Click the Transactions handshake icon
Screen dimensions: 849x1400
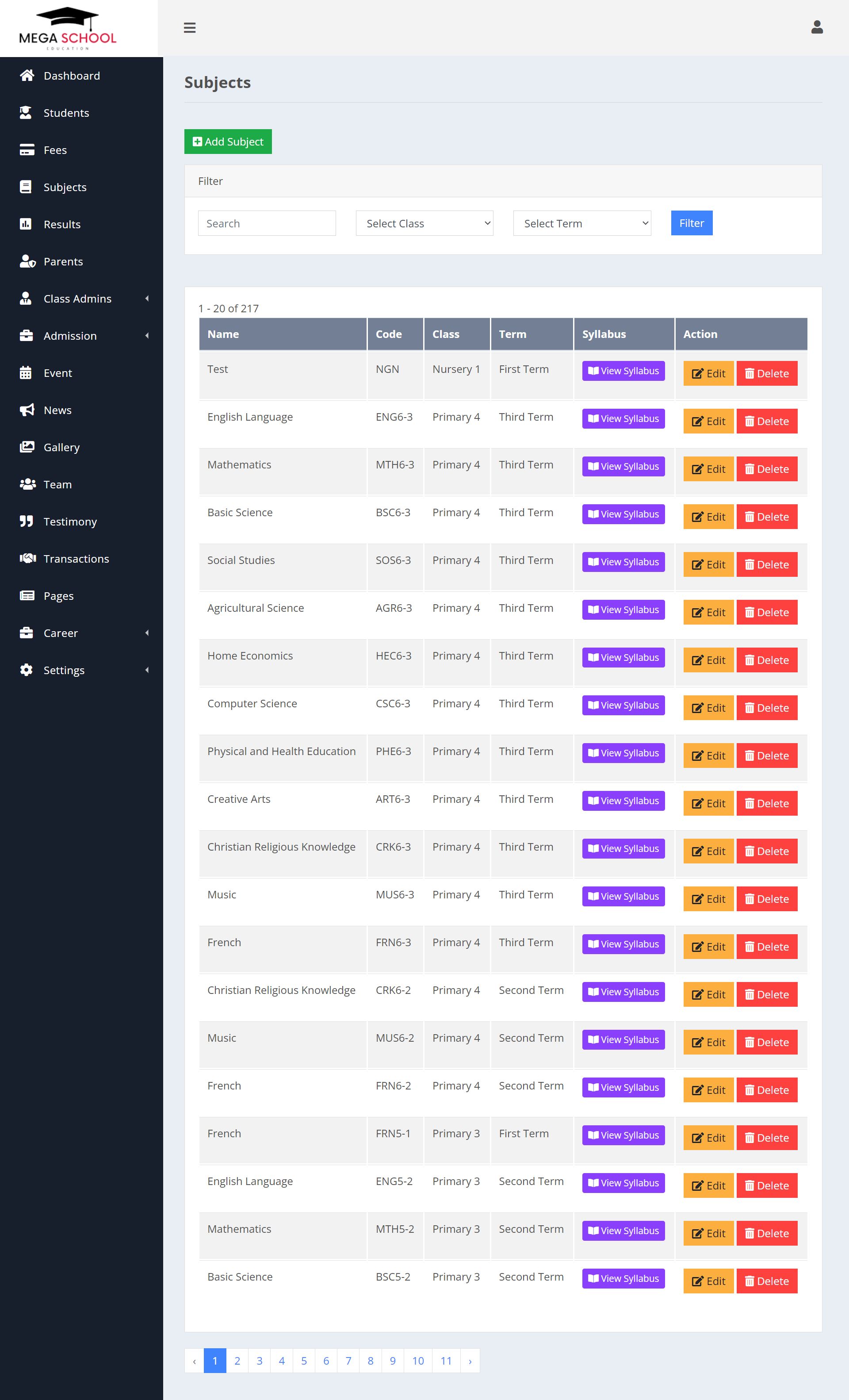(x=27, y=559)
